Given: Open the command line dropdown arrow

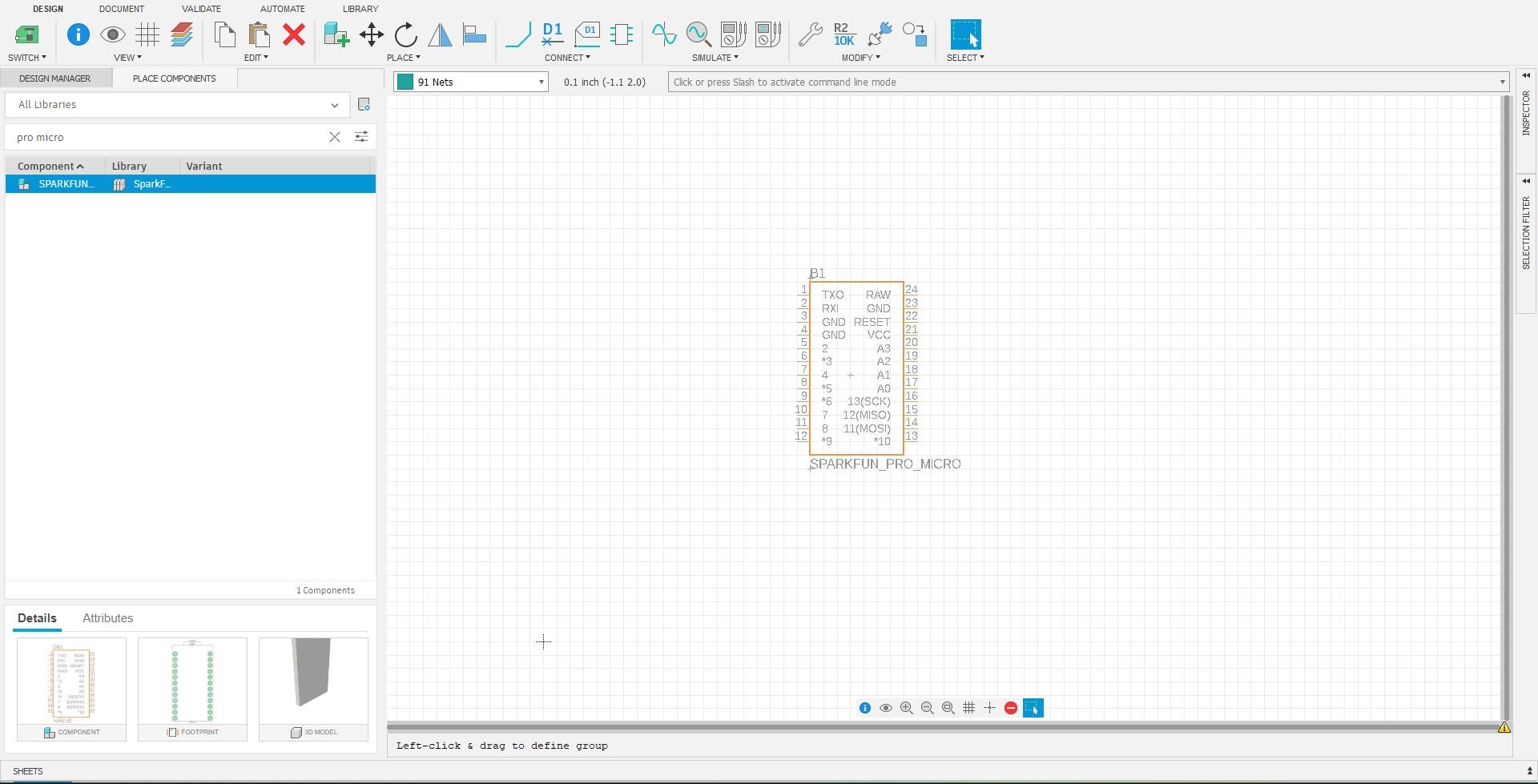Looking at the screenshot, I should (x=1503, y=82).
